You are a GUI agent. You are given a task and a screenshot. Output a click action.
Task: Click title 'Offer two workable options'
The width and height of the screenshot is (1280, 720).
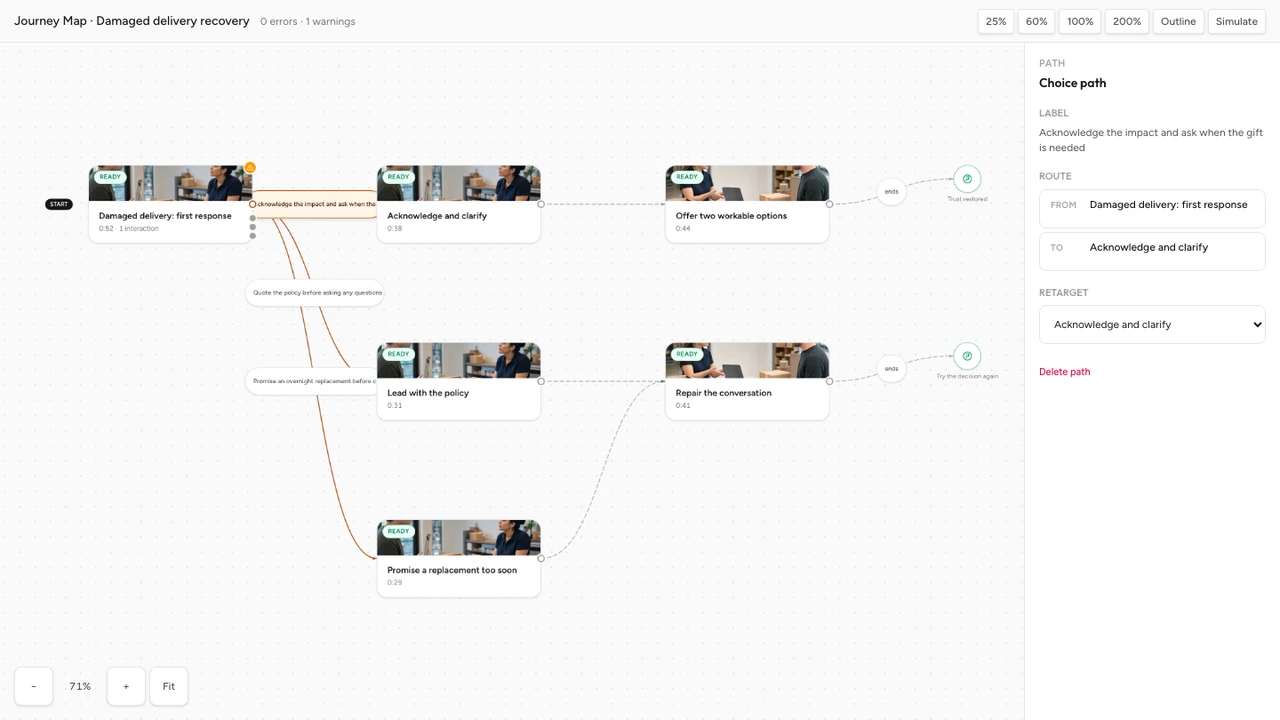pyautogui.click(x=731, y=216)
